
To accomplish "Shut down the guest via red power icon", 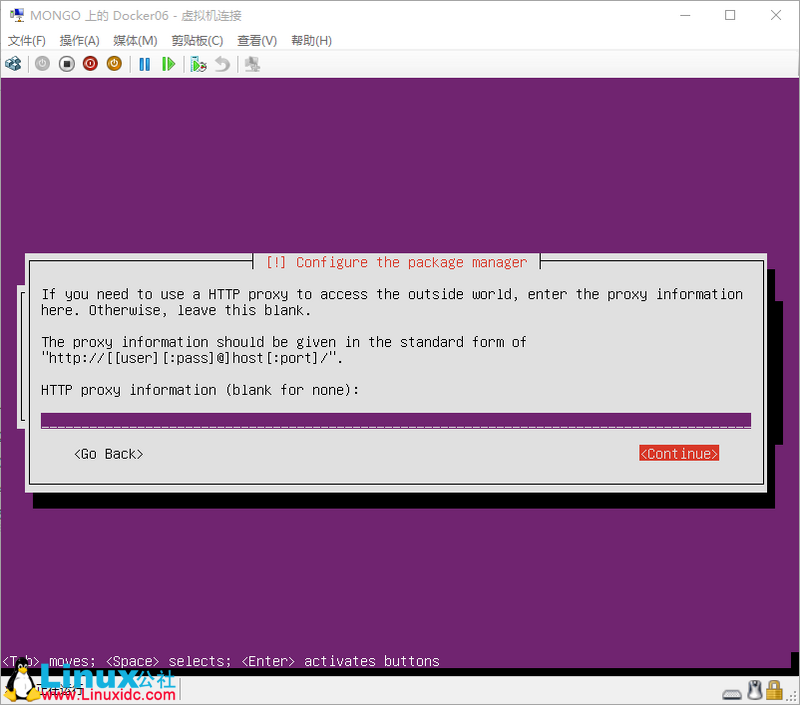I will pyautogui.click(x=90, y=62).
